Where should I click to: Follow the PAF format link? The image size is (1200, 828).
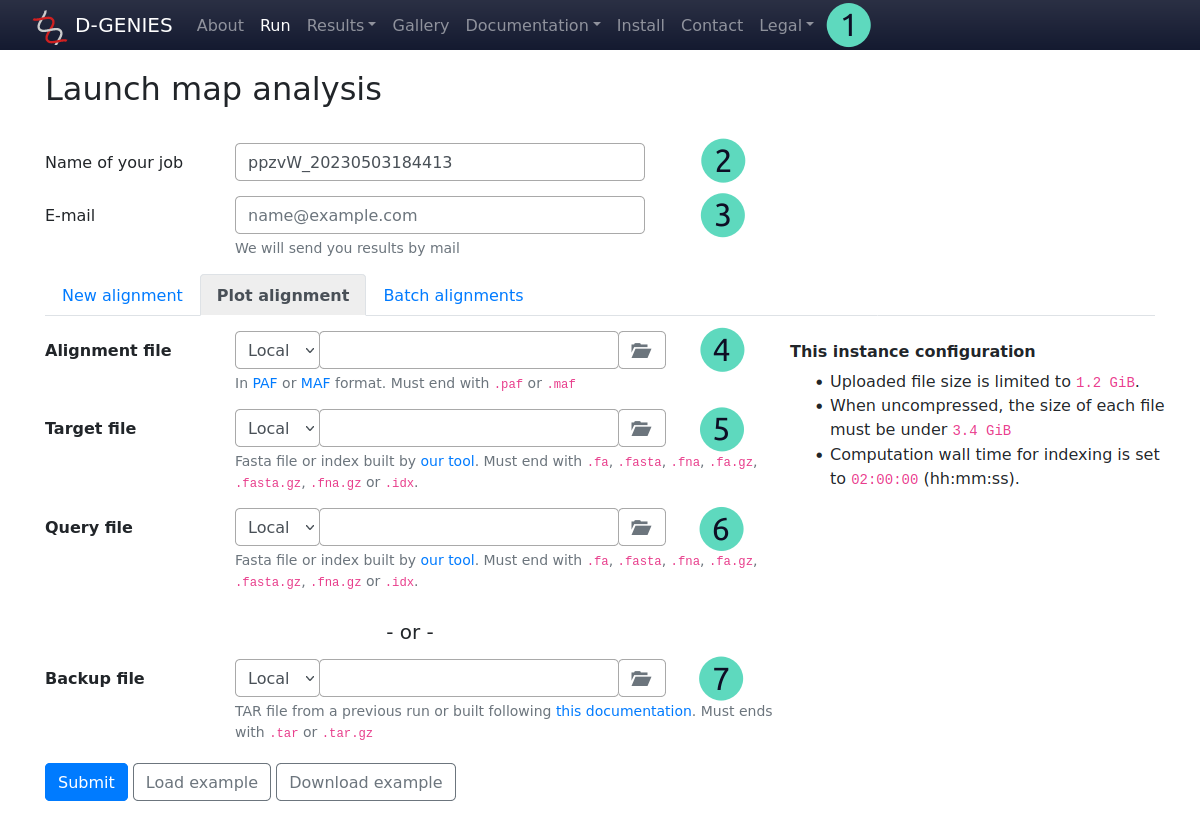(x=265, y=384)
